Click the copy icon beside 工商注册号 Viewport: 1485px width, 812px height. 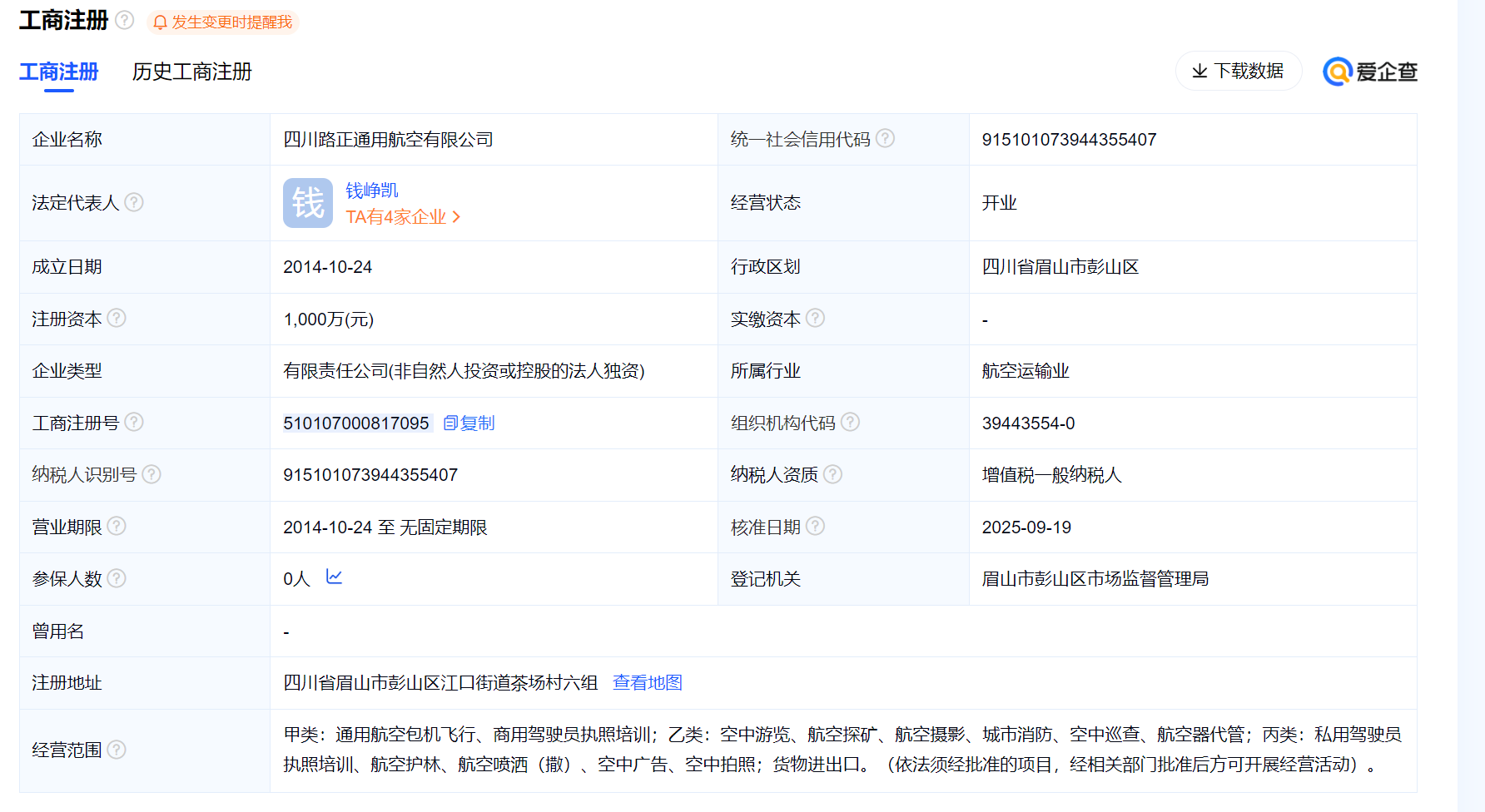(450, 423)
